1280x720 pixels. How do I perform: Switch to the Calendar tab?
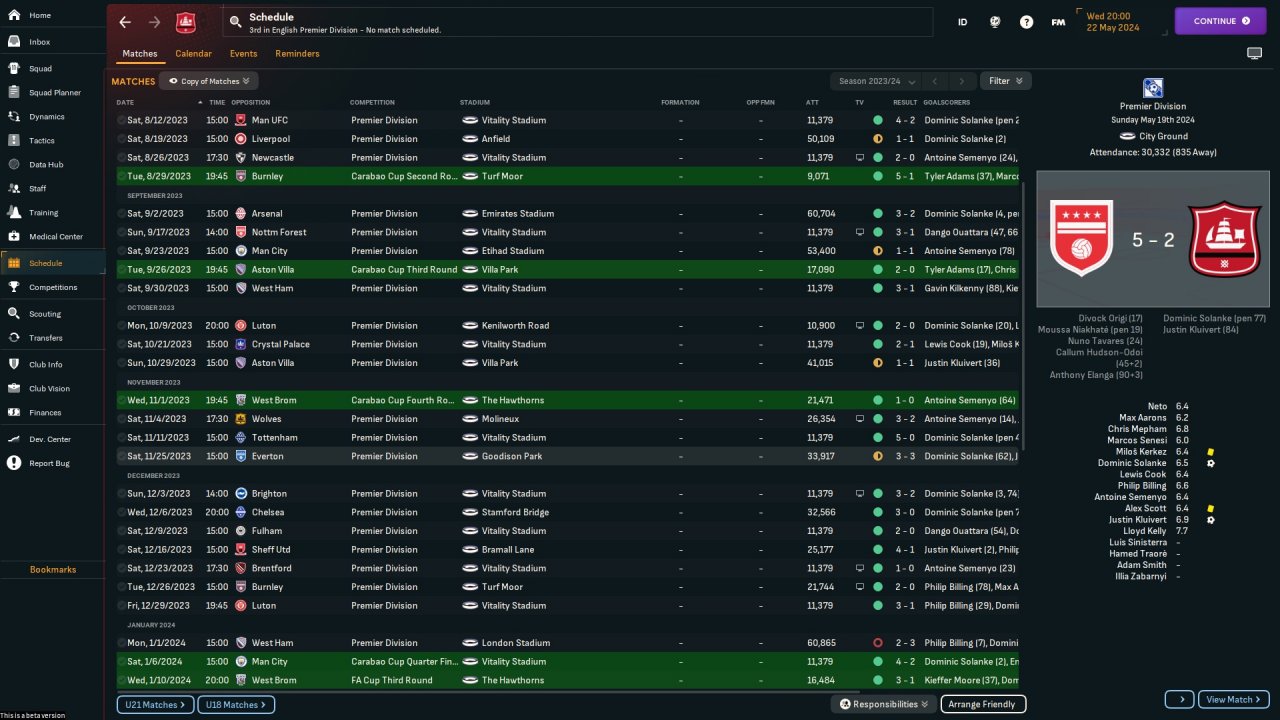point(193,53)
